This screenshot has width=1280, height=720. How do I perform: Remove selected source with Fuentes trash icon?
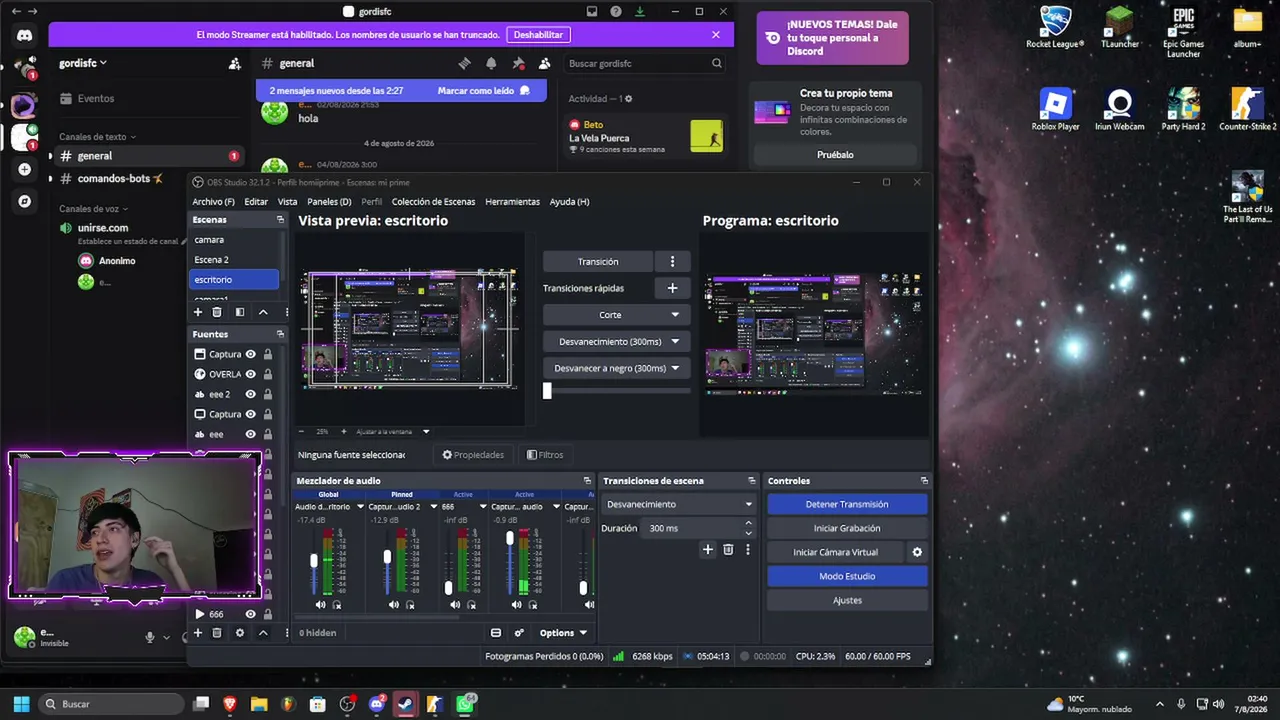coord(217,633)
